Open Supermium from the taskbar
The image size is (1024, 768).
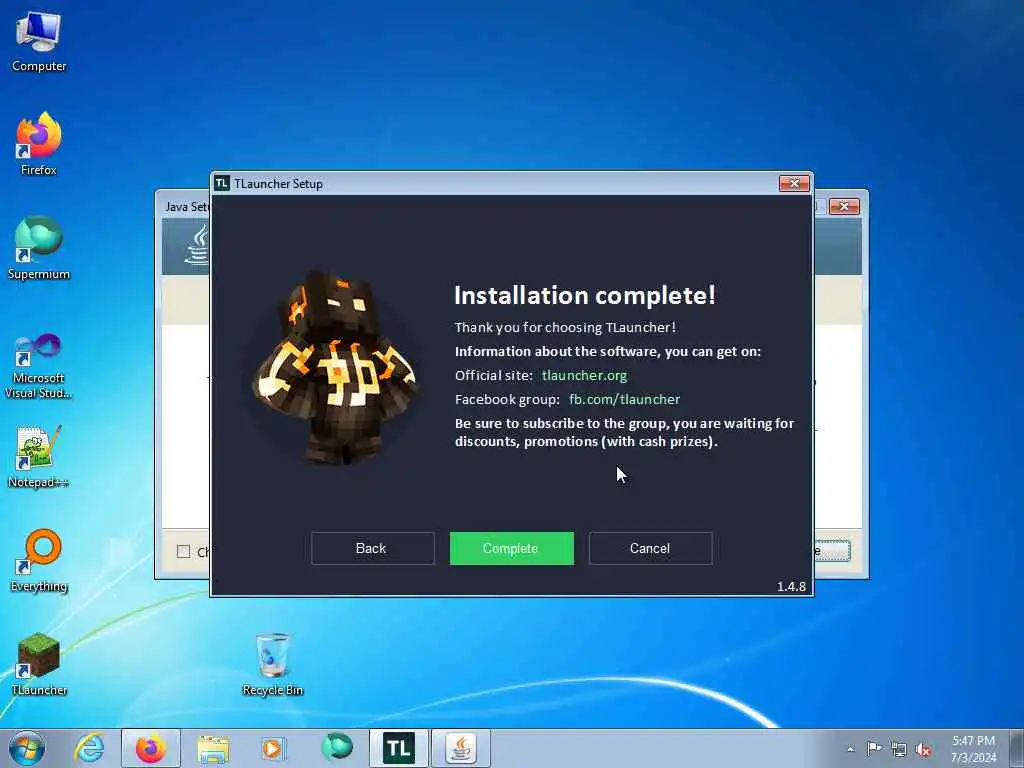pos(337,748)
